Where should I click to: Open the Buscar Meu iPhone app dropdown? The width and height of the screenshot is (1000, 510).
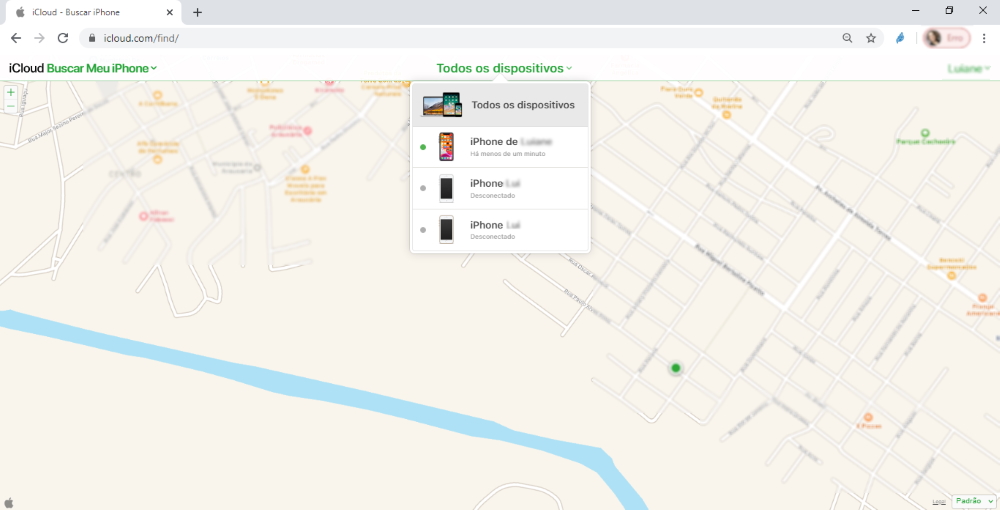[102, 68]
